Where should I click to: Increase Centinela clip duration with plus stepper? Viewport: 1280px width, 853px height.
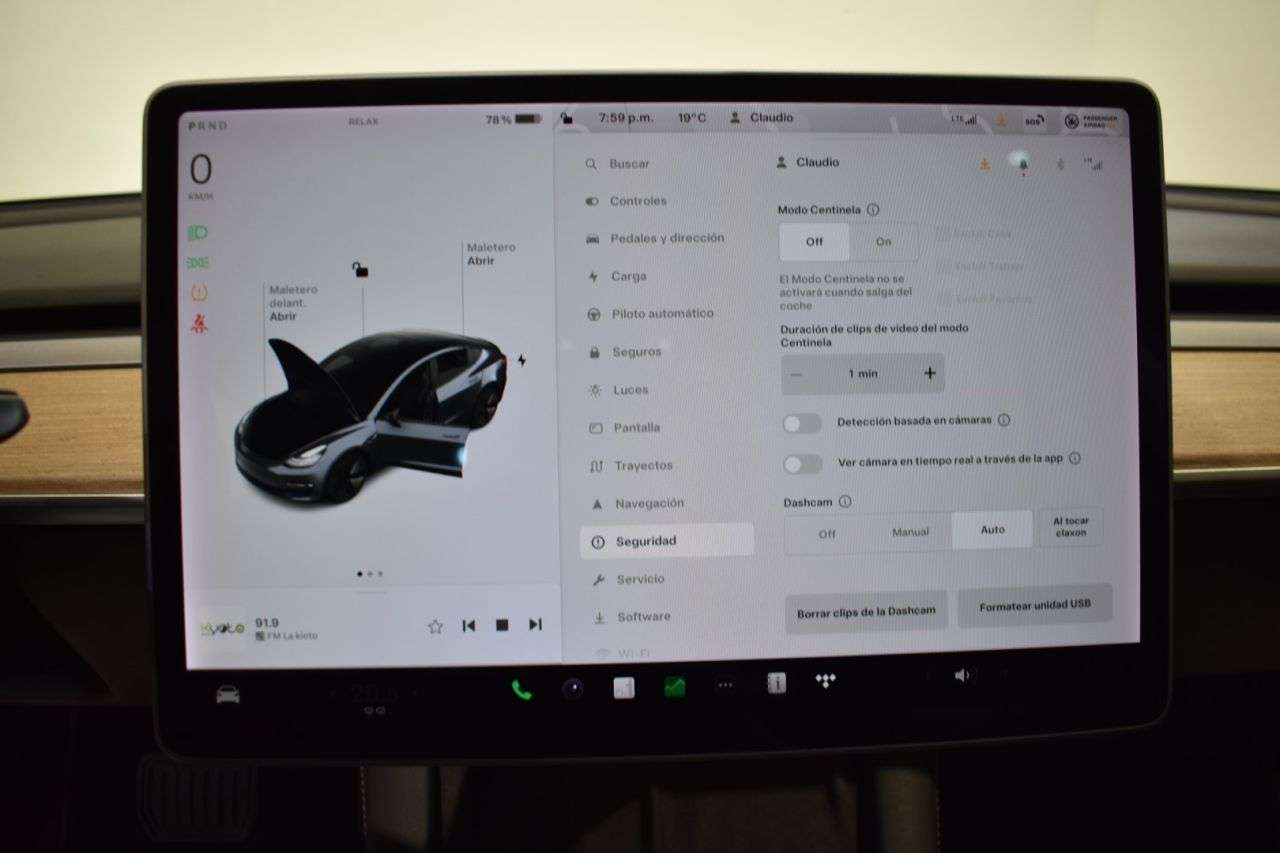(x=928, y=372)
